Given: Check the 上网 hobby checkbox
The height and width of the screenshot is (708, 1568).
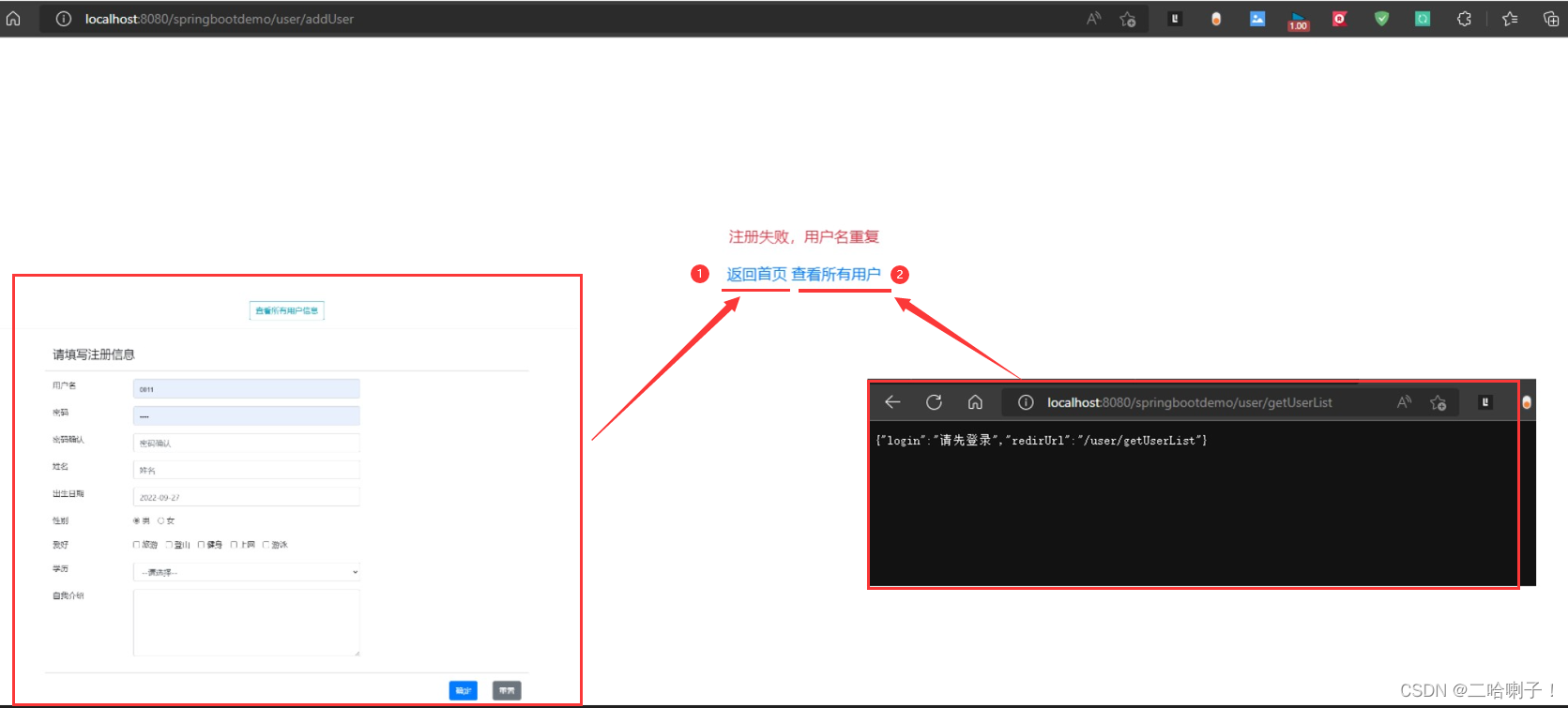Looking at the screenshot, I should 234,545.
